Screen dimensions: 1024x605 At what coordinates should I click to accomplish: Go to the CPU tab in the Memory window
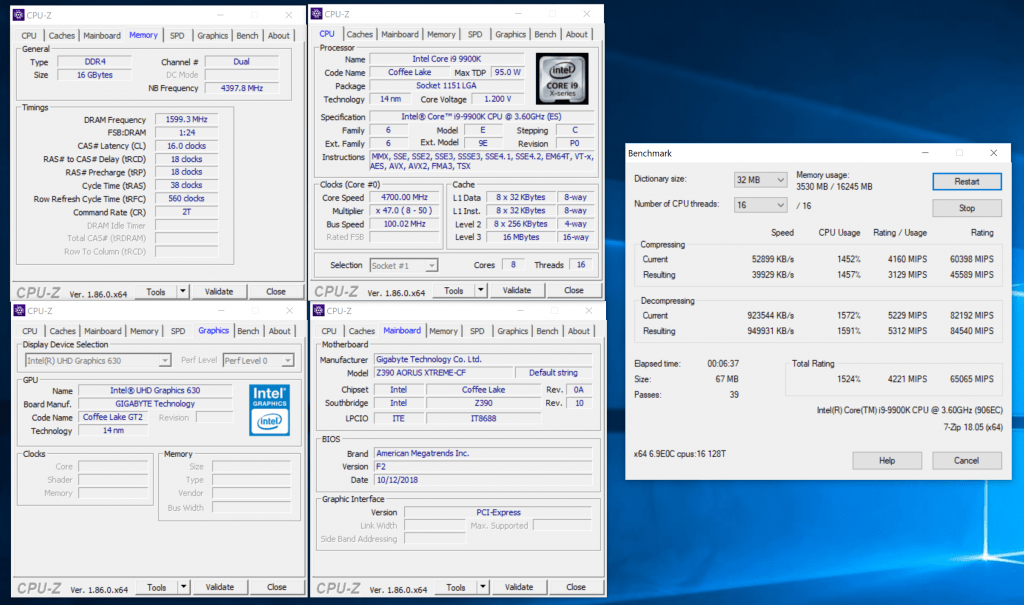coord(29,36)
